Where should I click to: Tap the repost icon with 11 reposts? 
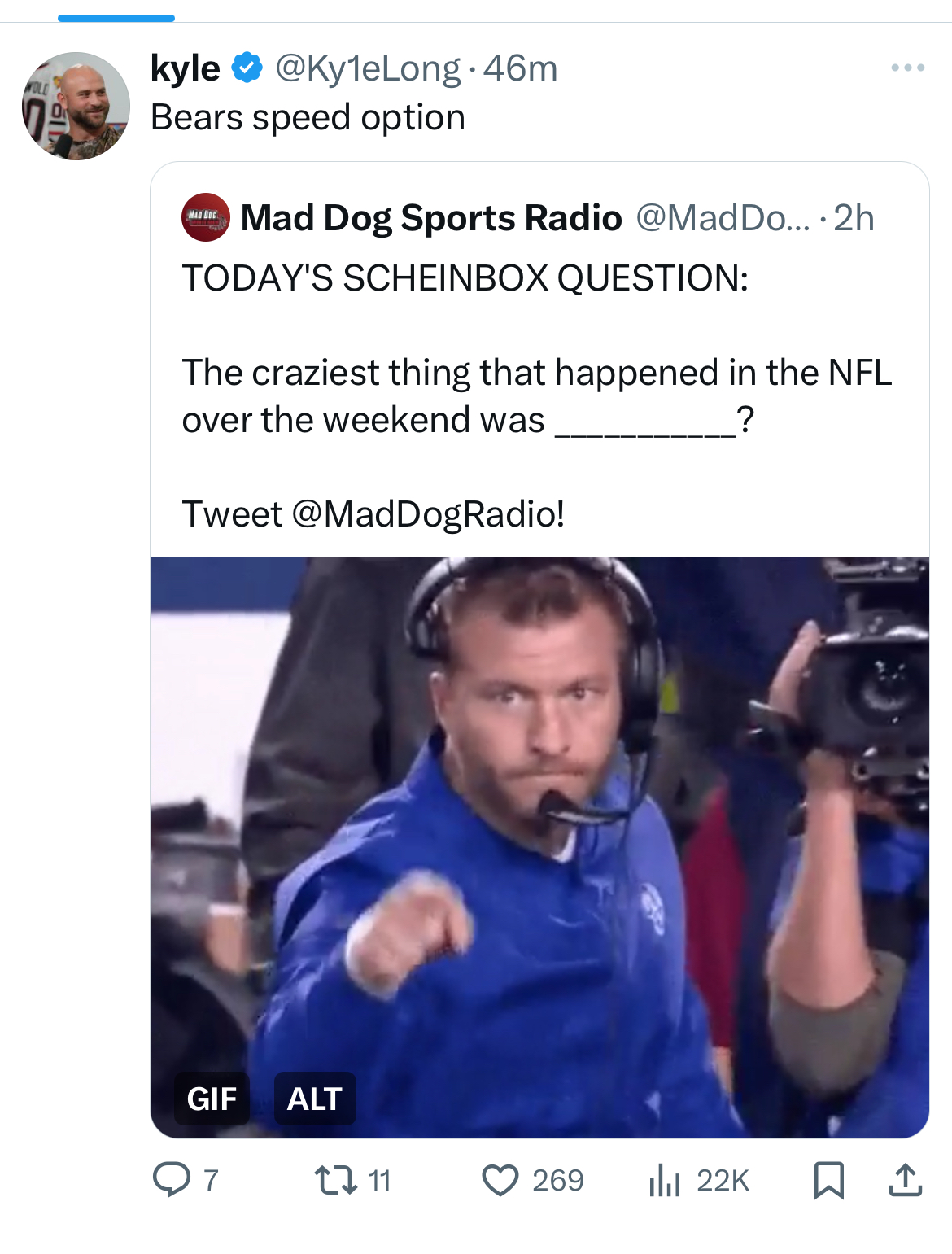[336, 1180]
